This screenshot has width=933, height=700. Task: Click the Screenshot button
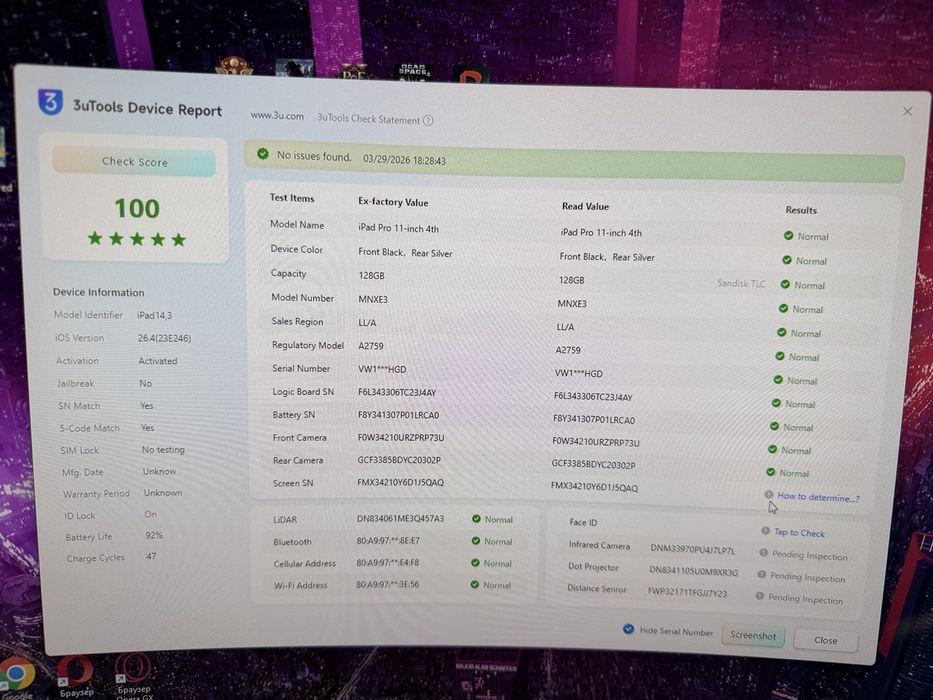[x=753, y=636]
